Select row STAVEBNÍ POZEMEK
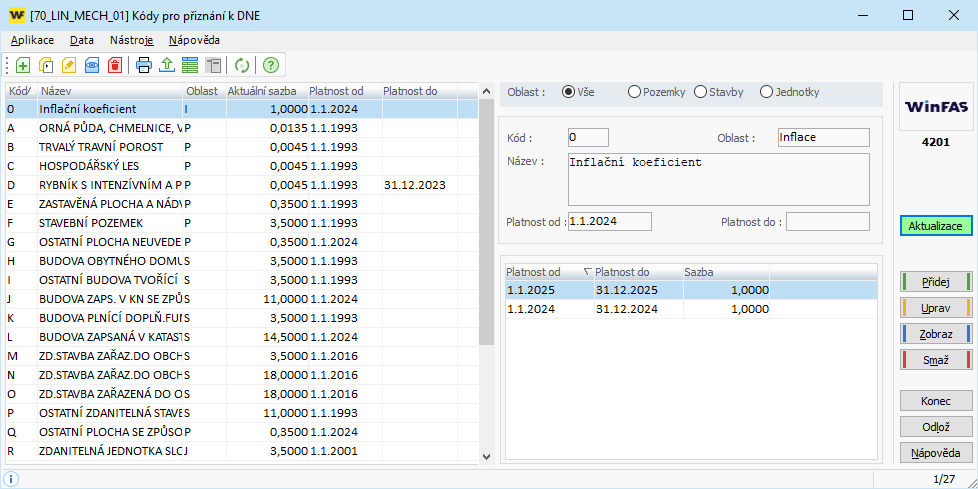Image resolution: width=978 pixels, height=489 pixels. pyautogui.click(x=241, y=223)
